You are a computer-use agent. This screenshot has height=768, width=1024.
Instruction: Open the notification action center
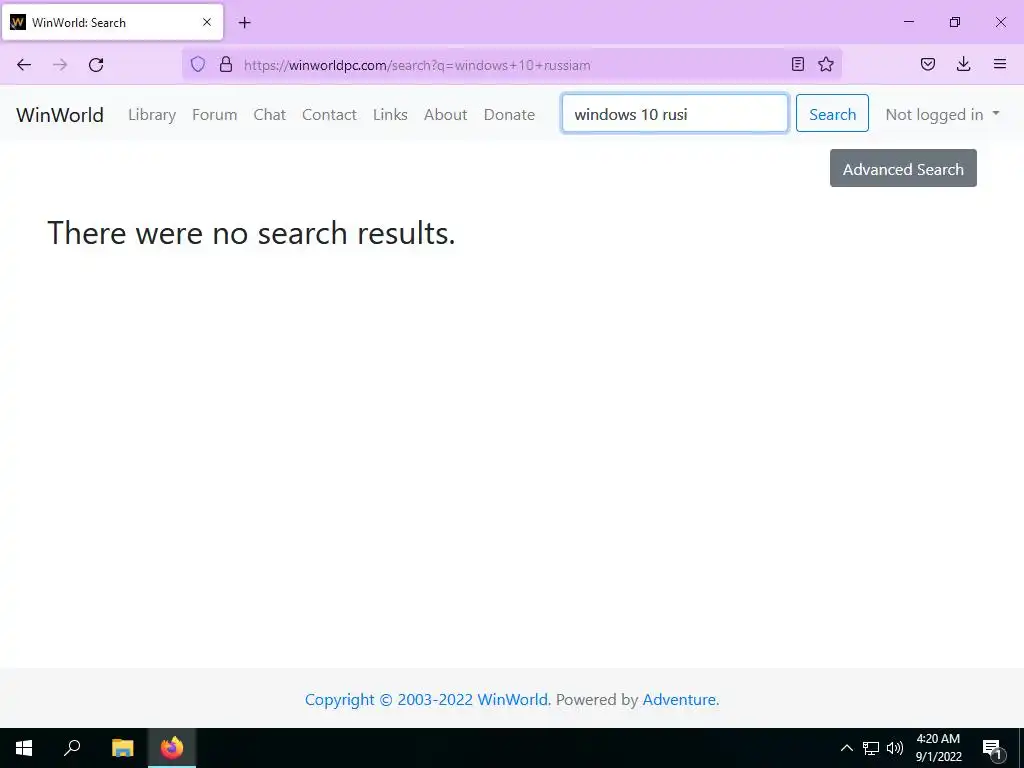pos(993,748)
